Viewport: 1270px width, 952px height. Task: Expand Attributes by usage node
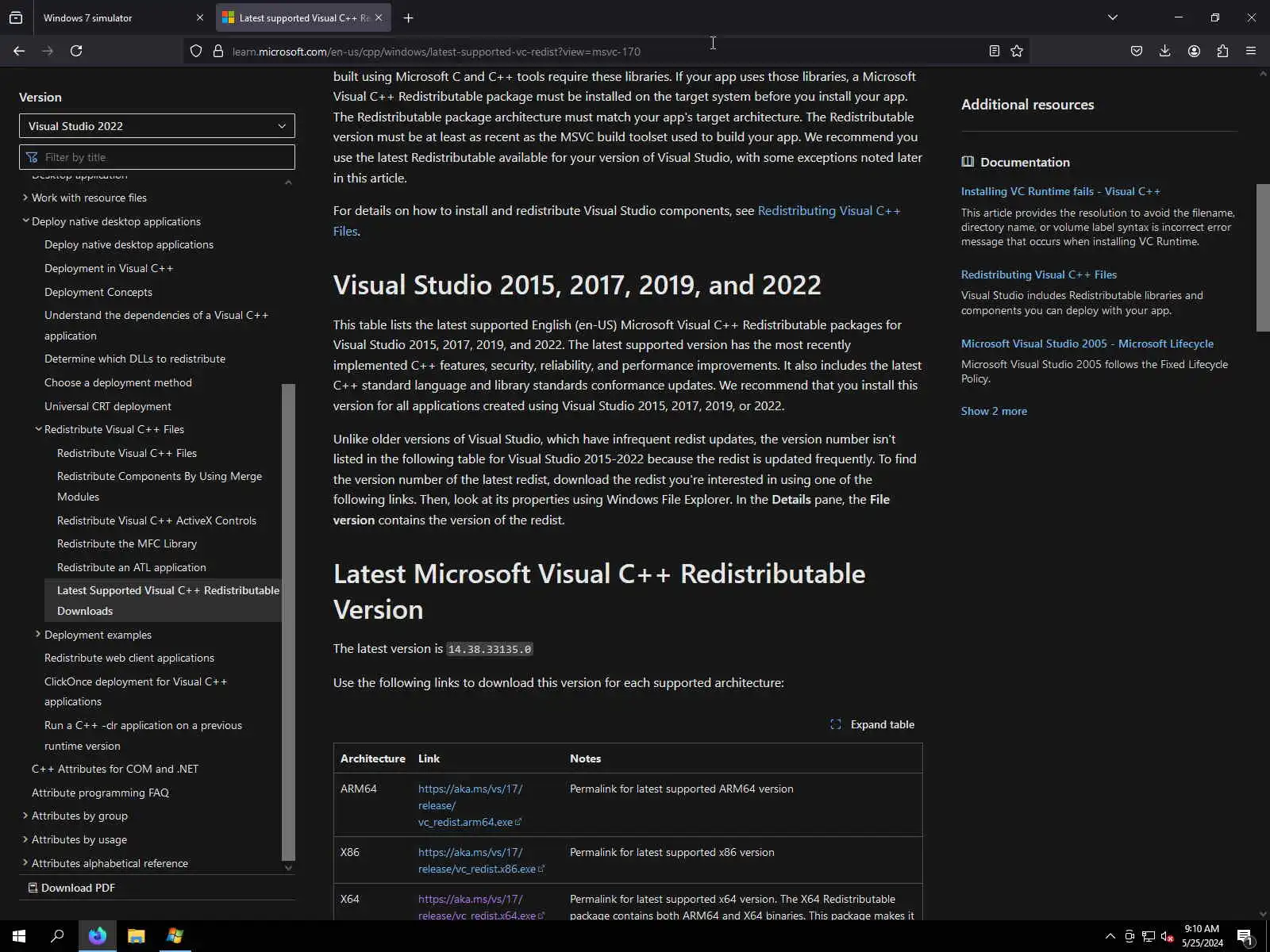(25, 839)
